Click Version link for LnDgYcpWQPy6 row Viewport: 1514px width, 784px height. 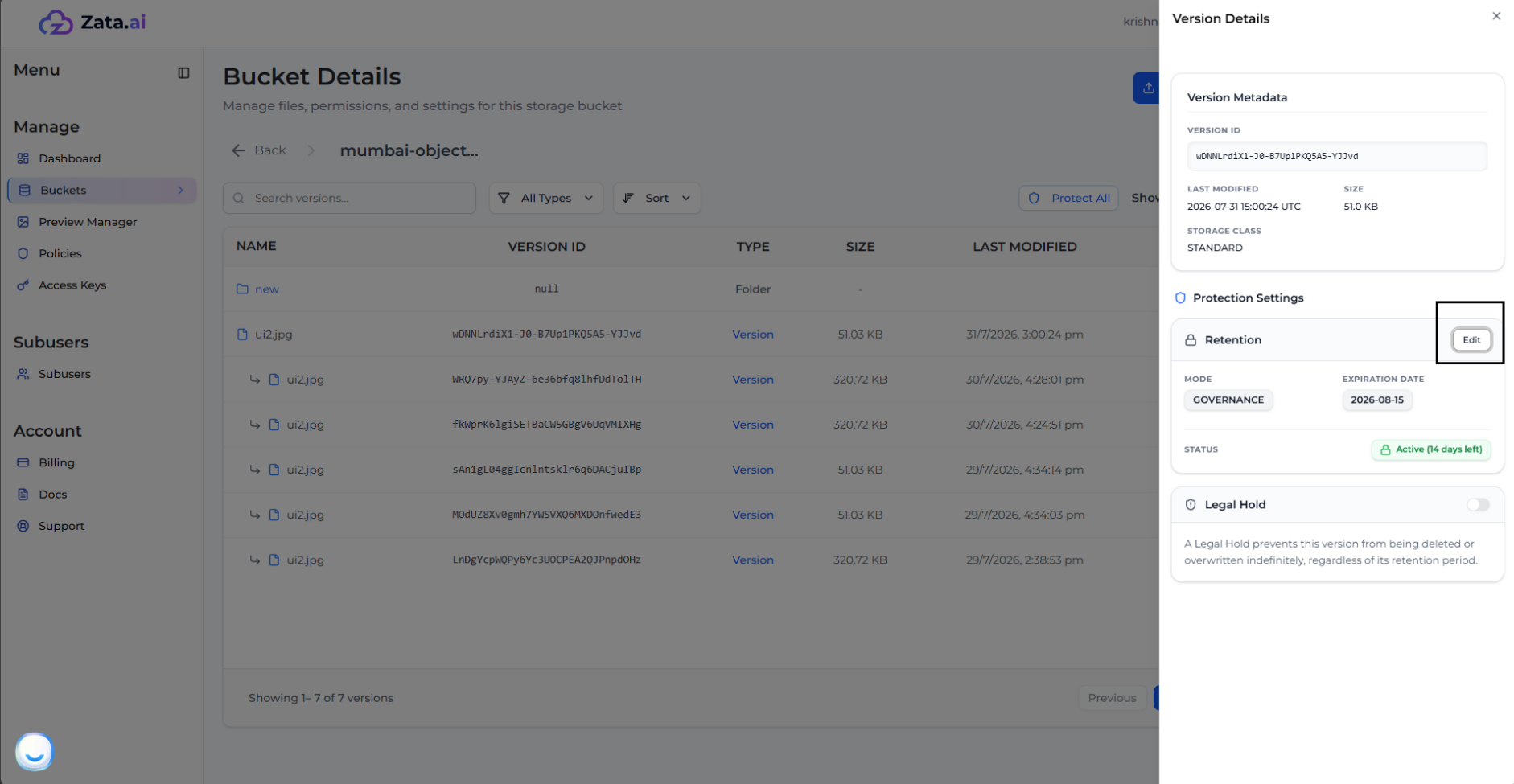[x=753, y=560]
